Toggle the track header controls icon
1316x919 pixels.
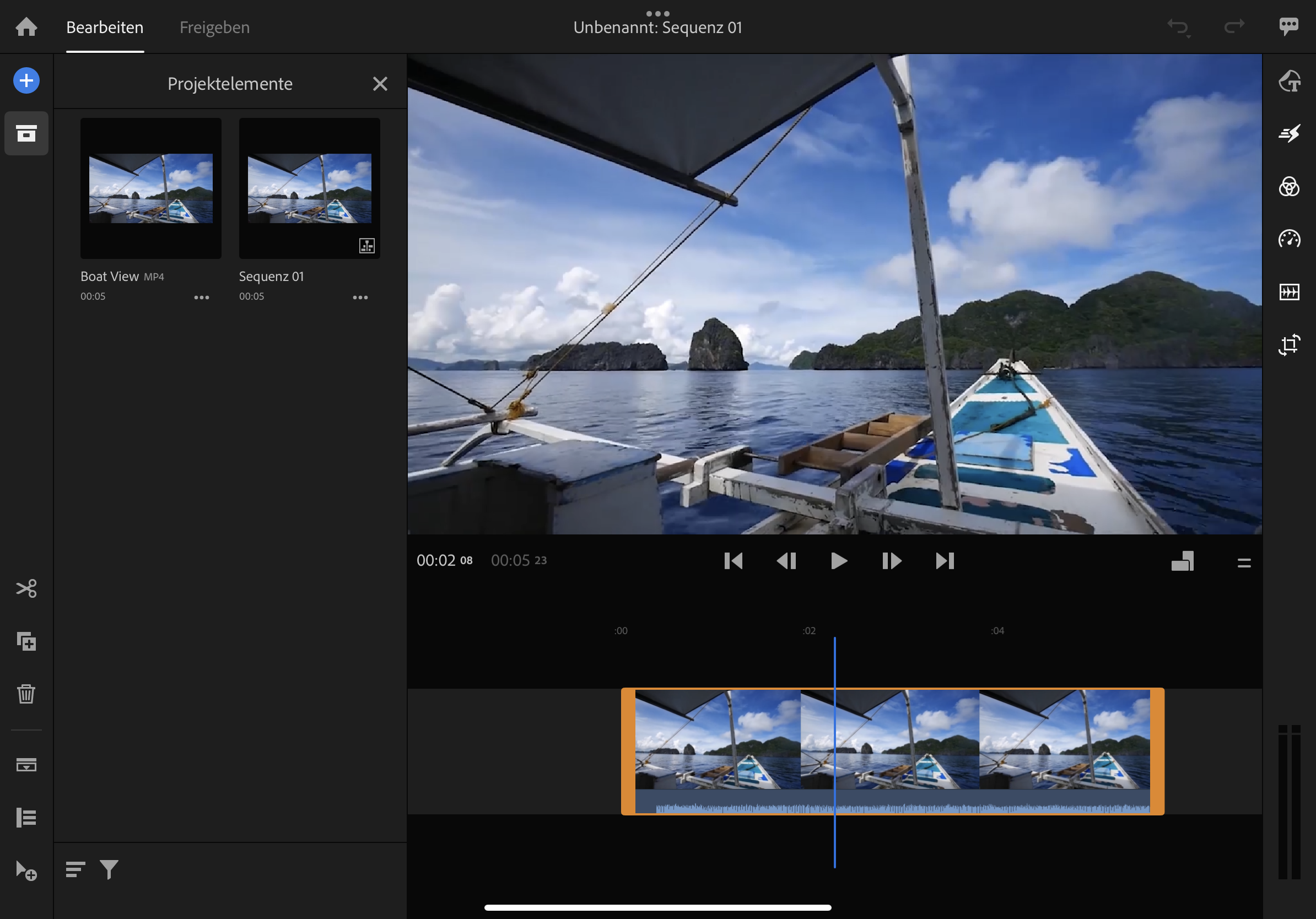26,818
